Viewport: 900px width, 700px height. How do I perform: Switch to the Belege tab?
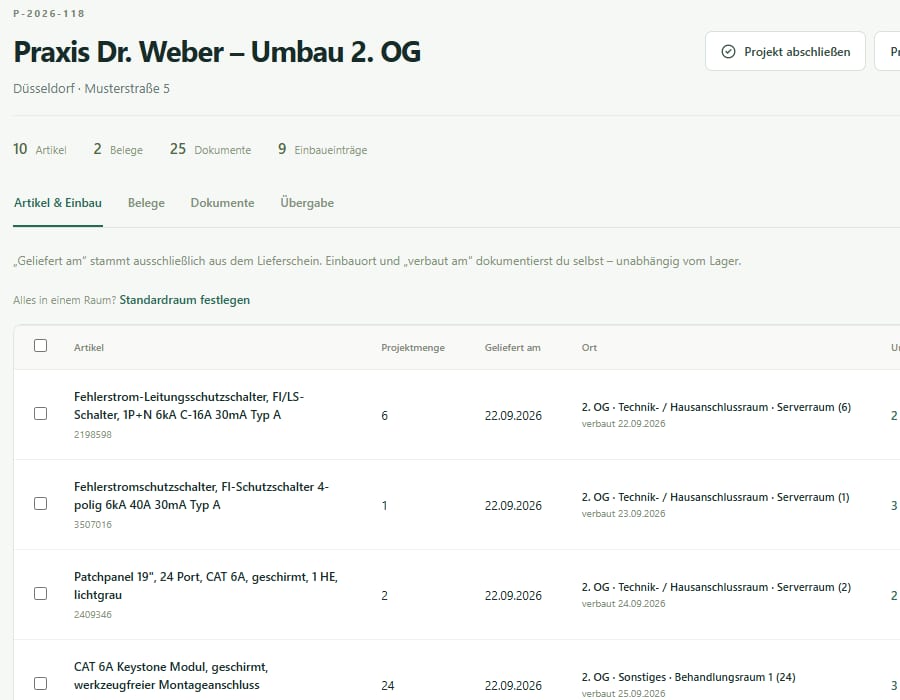tap(146, 203)
